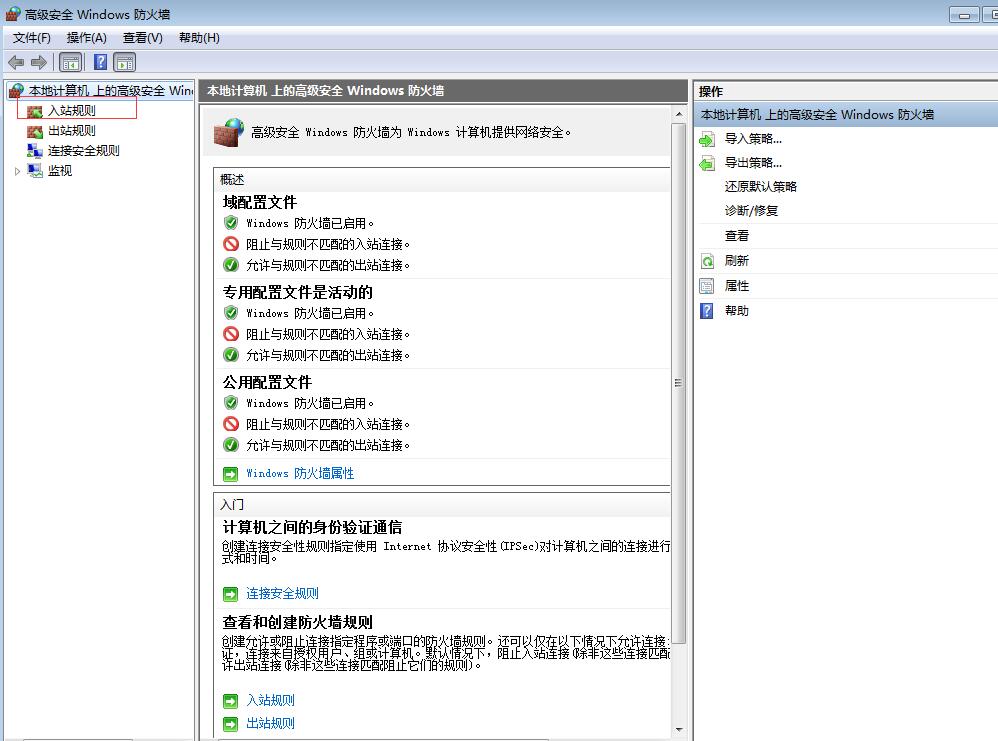Viewport: 998px width, 741px height.
Task: Click the 操作 pane title
Action: tap(711, 91)
